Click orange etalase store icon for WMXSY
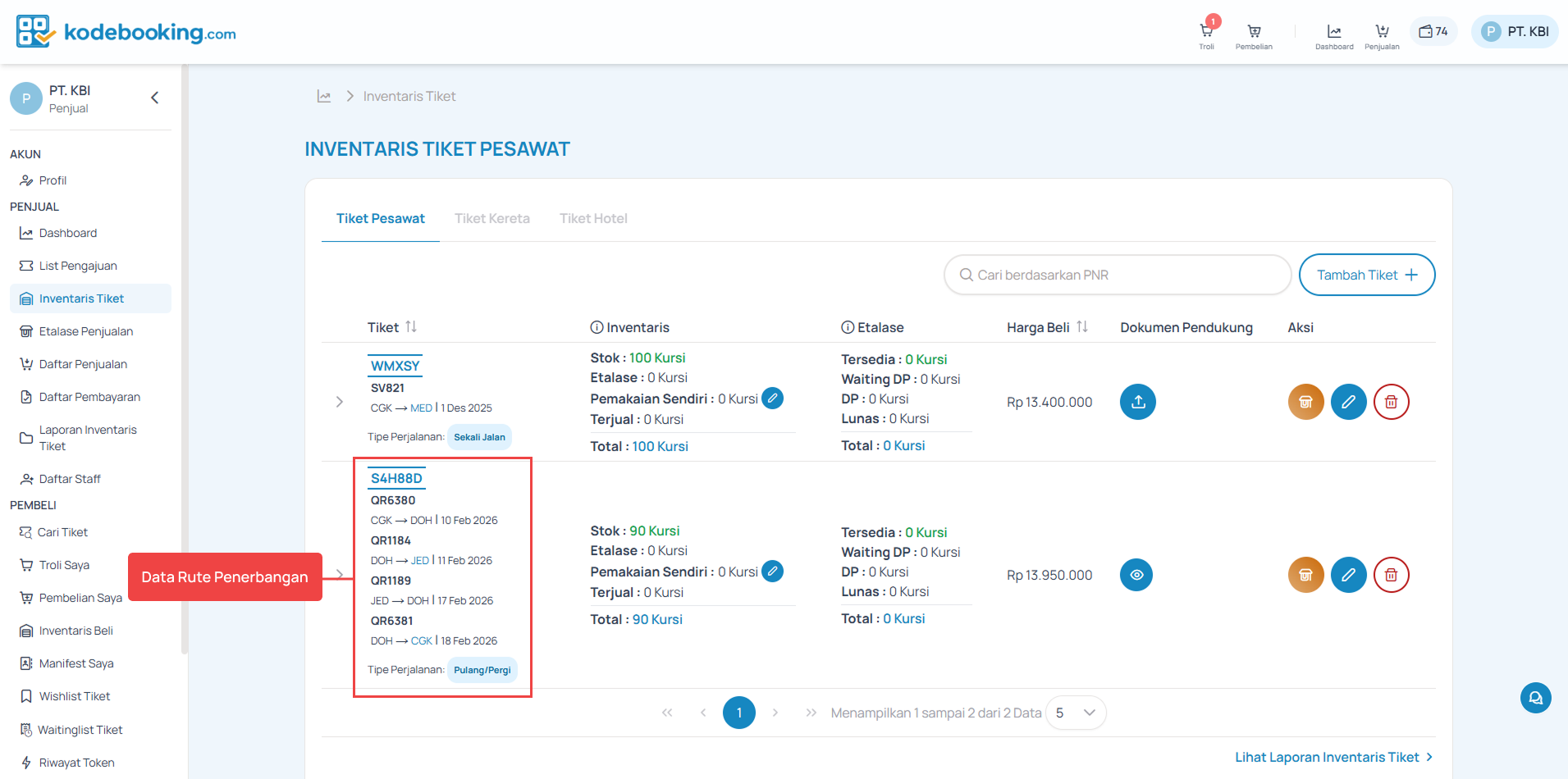Screen dimensions: 1568x779 [x=1305, y=402]
